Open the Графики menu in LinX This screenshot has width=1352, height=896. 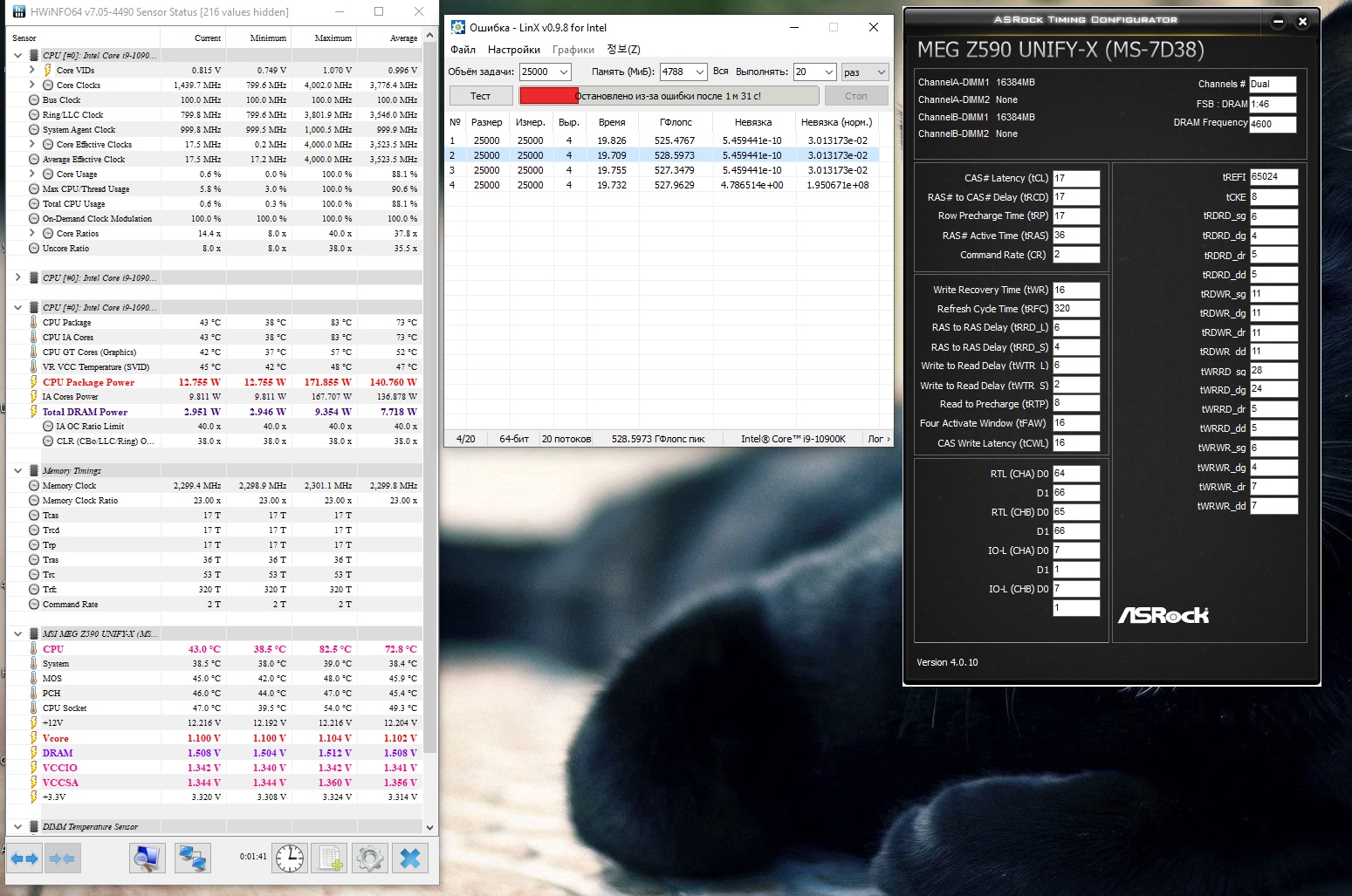click(573, 50)
